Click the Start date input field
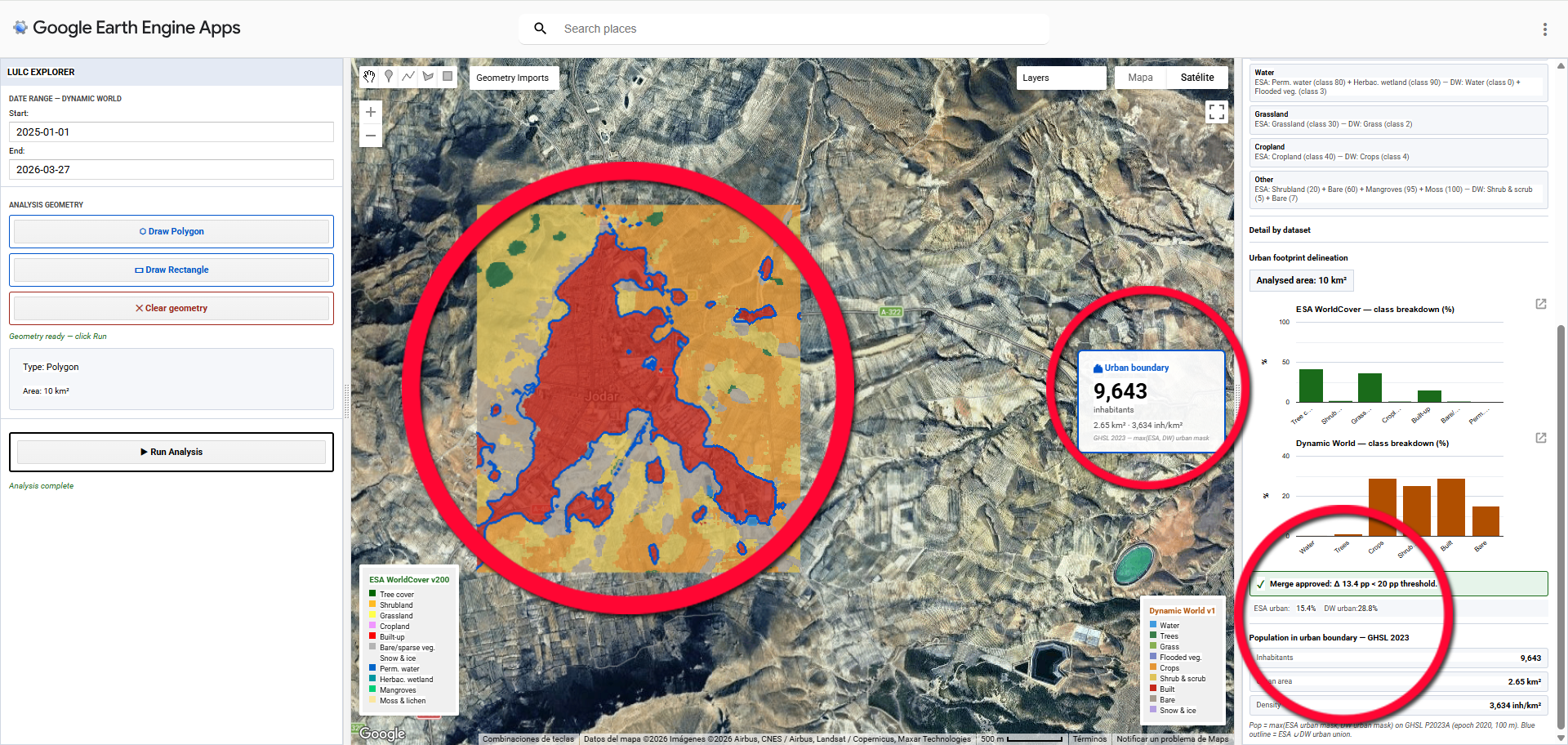1568x745 pixels. point(171,132)
